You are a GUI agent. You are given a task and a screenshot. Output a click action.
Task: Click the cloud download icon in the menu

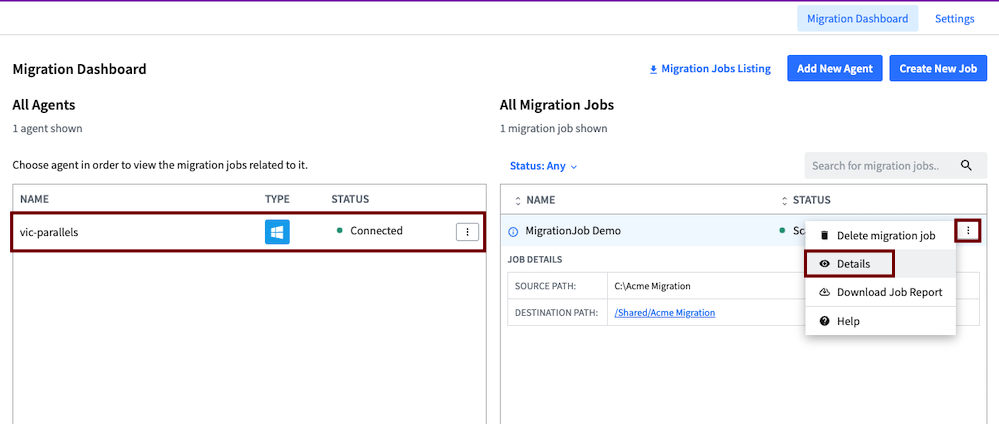pos(824,292)
